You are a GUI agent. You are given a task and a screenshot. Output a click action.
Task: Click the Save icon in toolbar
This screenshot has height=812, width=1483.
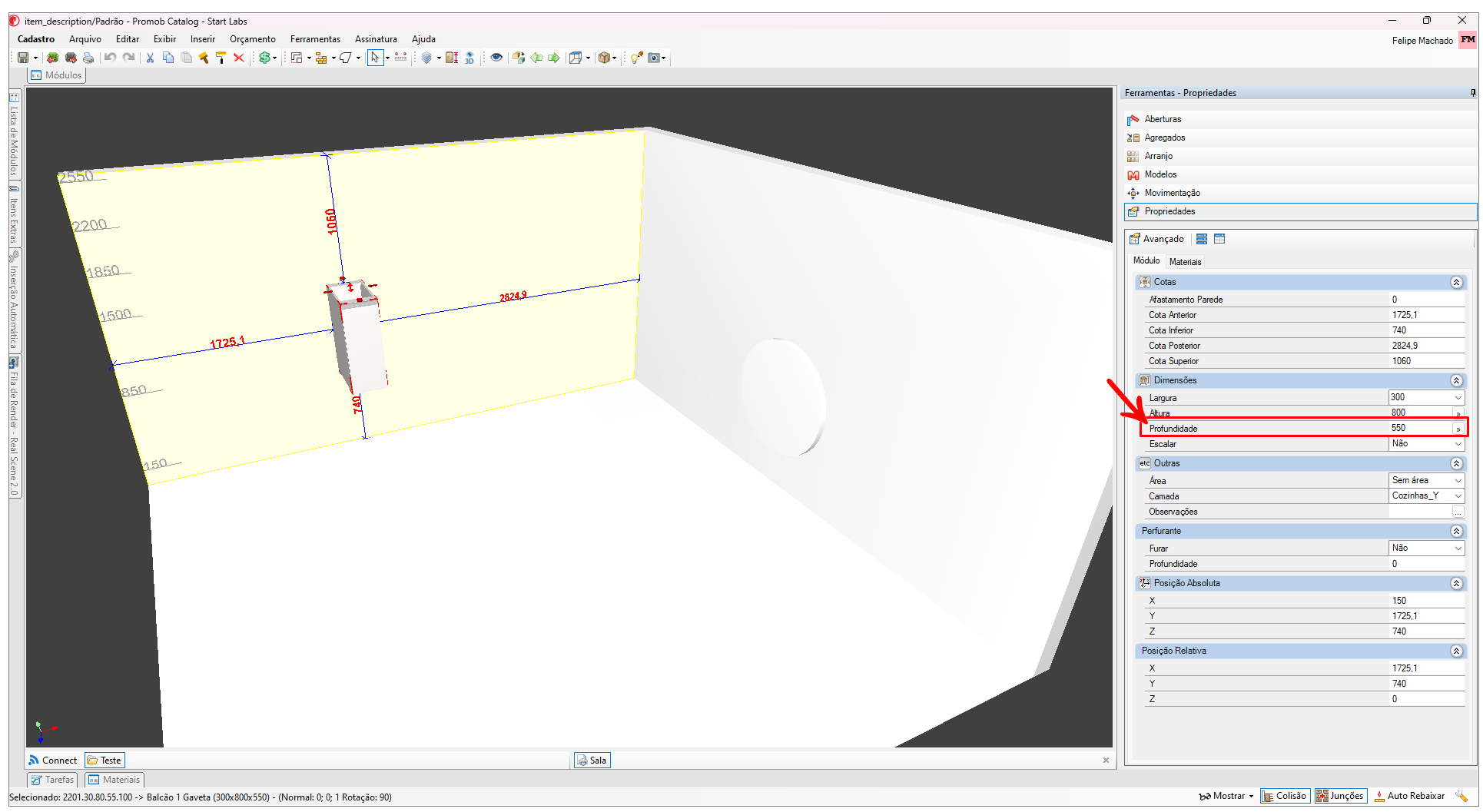[x=23, y=58]
